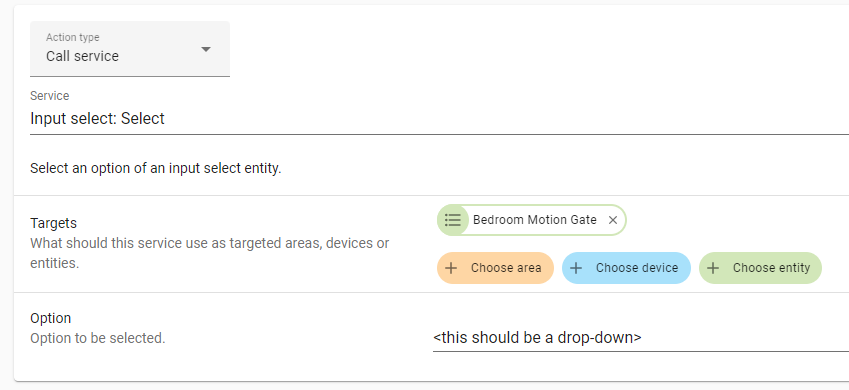Click the Service label above the field

tap(50, 96)
